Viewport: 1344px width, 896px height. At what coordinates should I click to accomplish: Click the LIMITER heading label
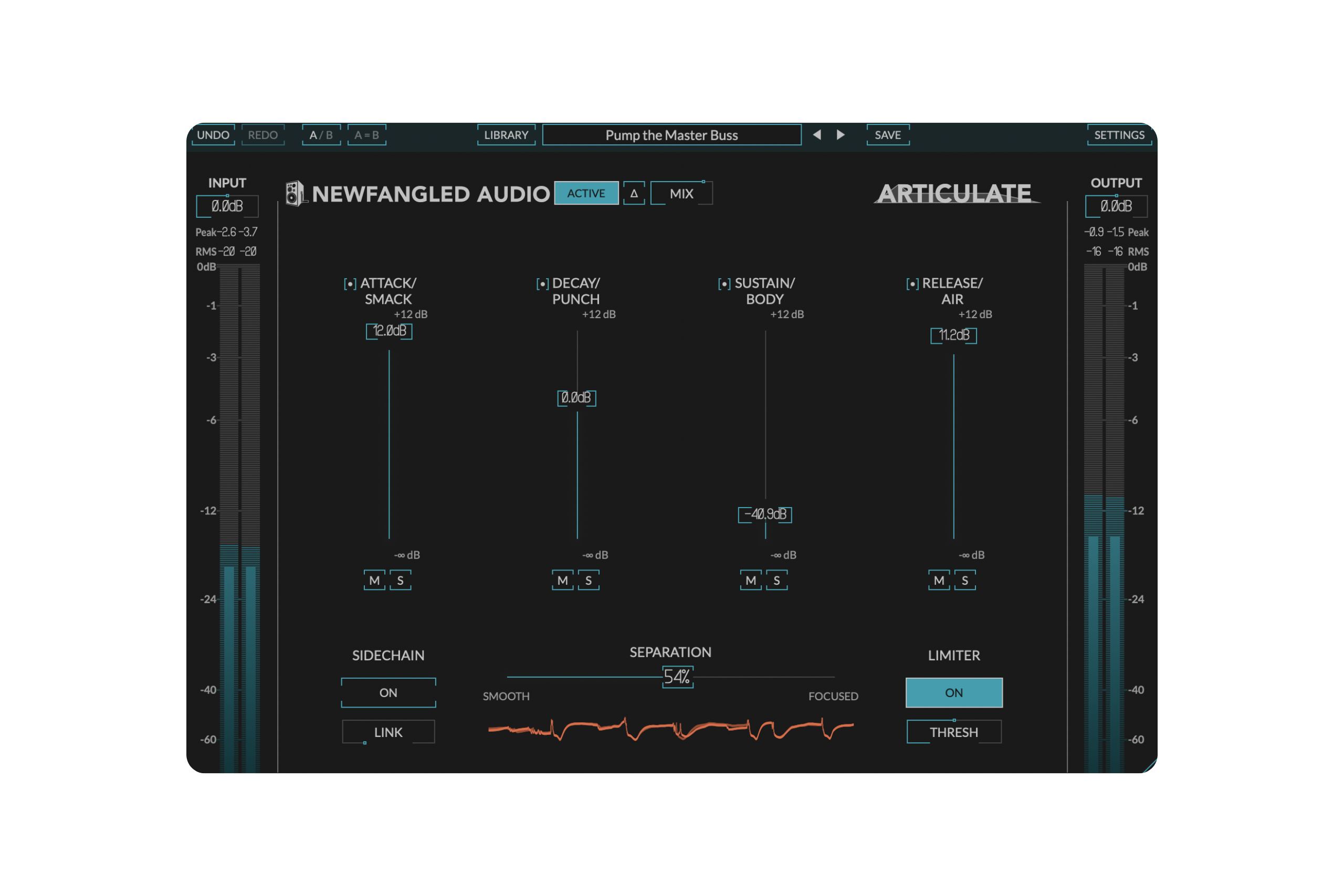point(954,656)
